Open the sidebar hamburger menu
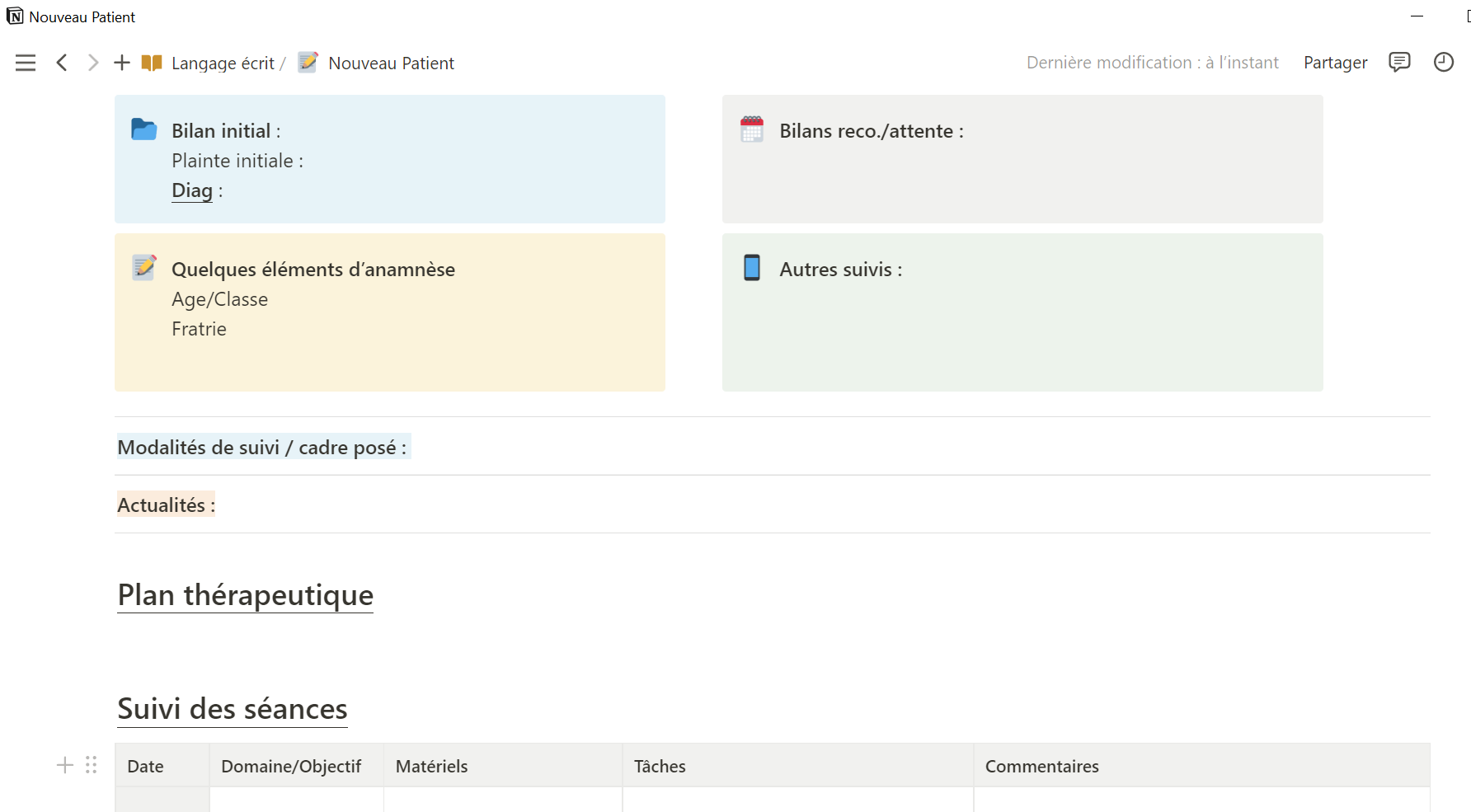This screenshot has height=812, width=1471. pyautogui.click(x=26, y=63)
